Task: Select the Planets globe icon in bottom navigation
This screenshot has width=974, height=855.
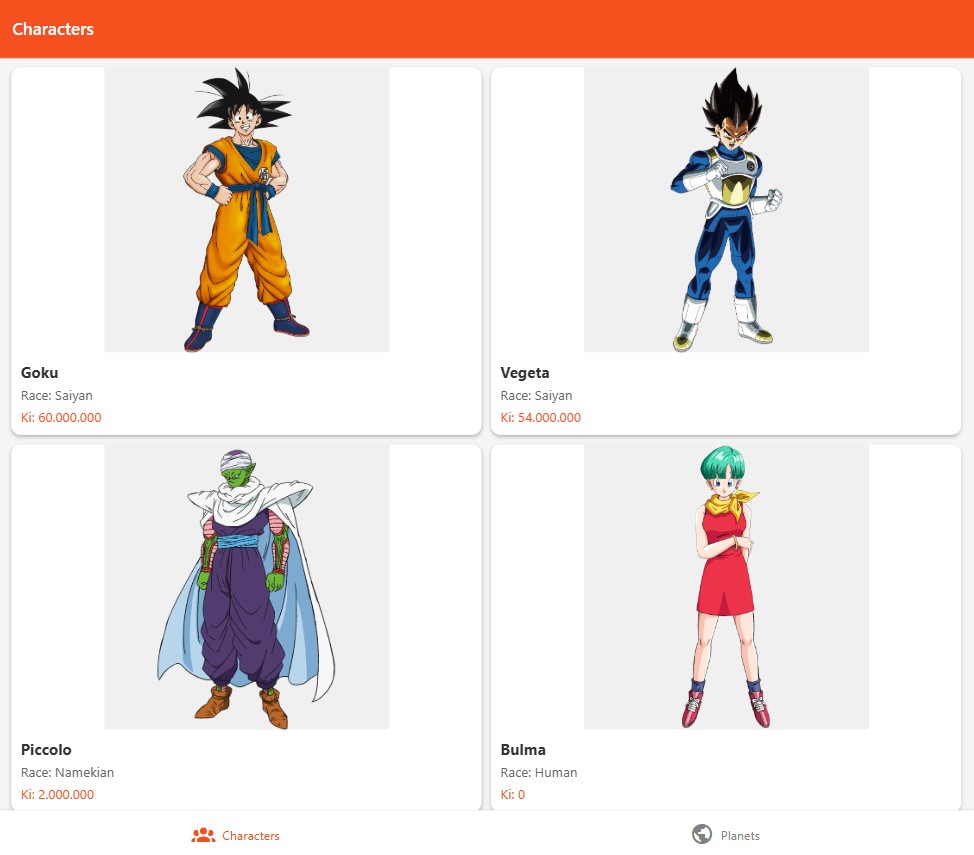Action: 701,834
